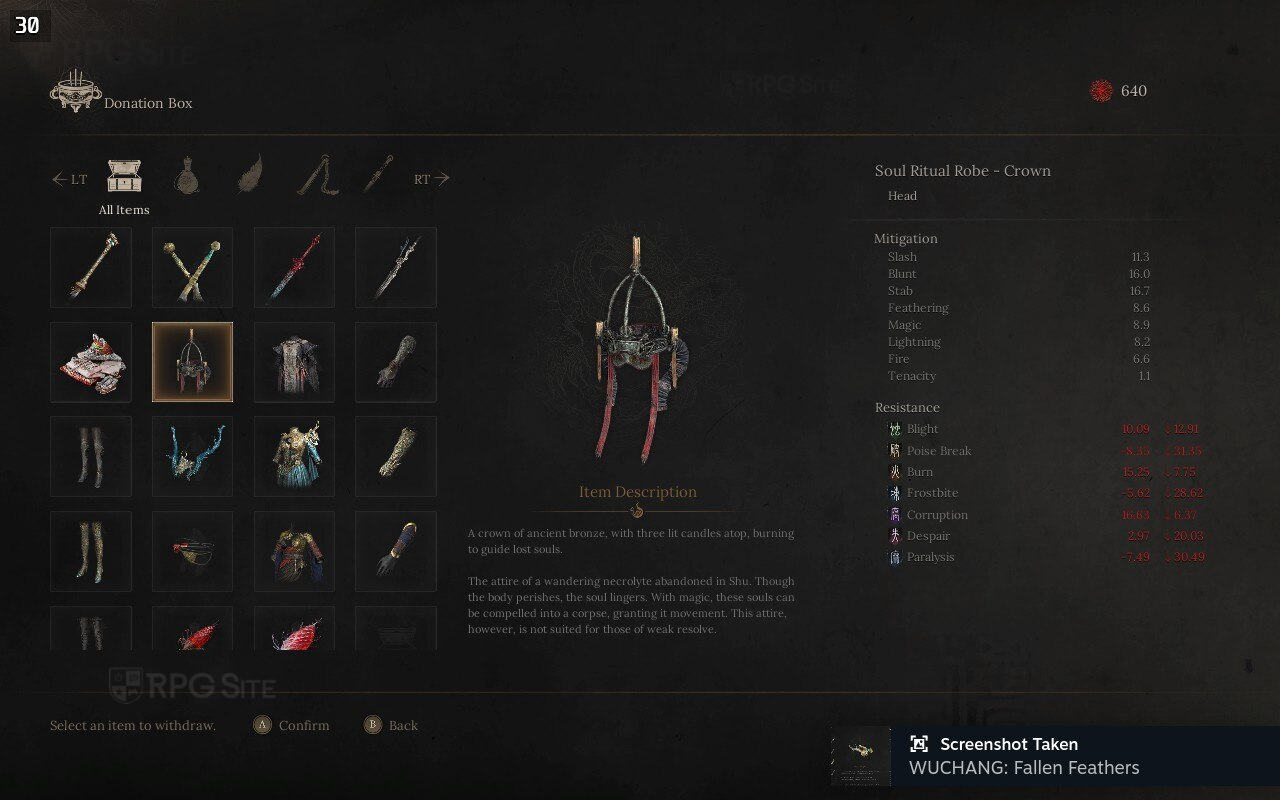Viewport: 1280px width, 800px height.
Task: Click the Back B button prompt
Action: [391, 725]
